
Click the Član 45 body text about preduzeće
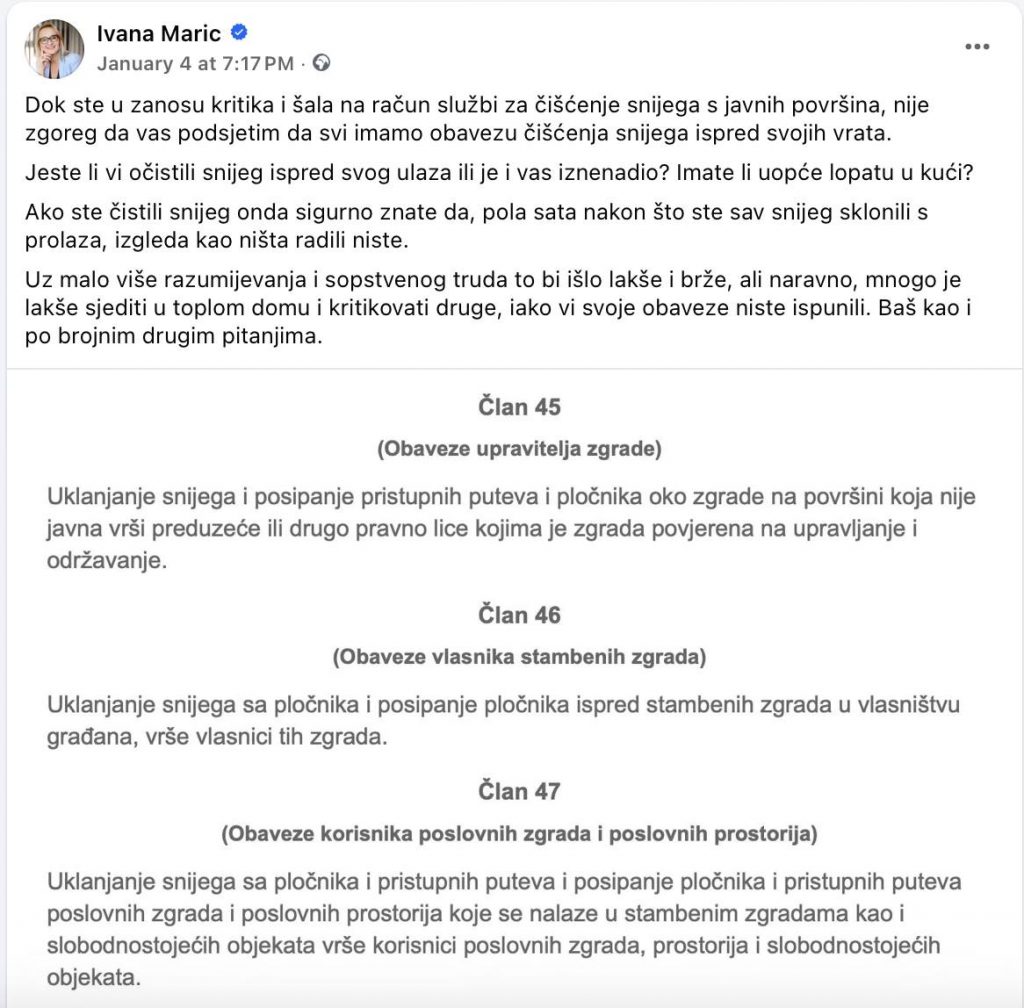(x=511, y=529)
